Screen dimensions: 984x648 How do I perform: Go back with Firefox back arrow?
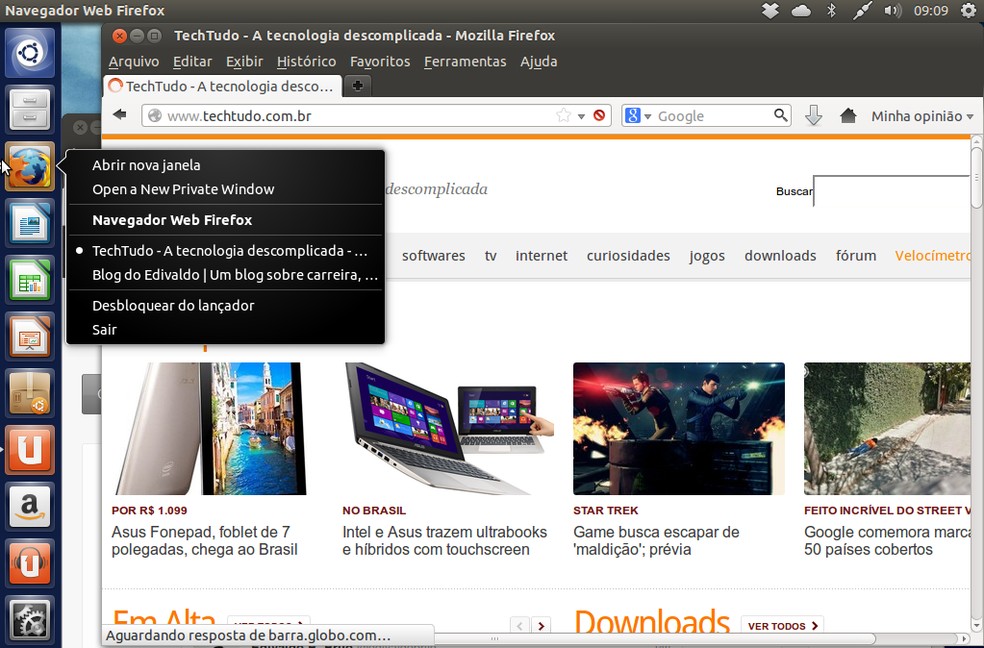coord(119,115)
